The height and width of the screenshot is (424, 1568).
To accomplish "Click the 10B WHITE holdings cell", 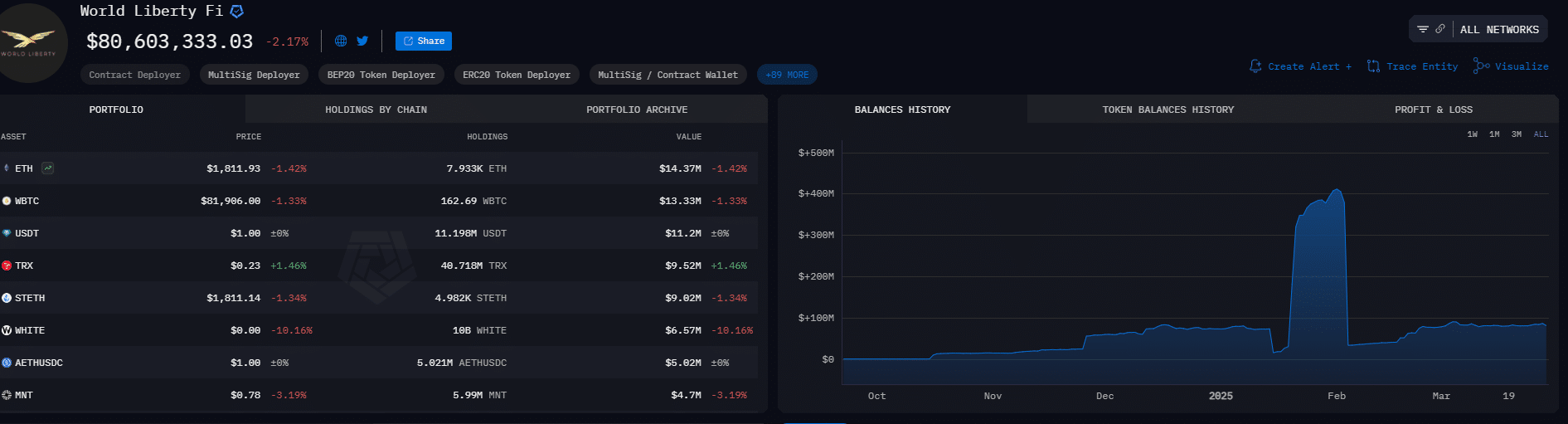I will point(479,330).
